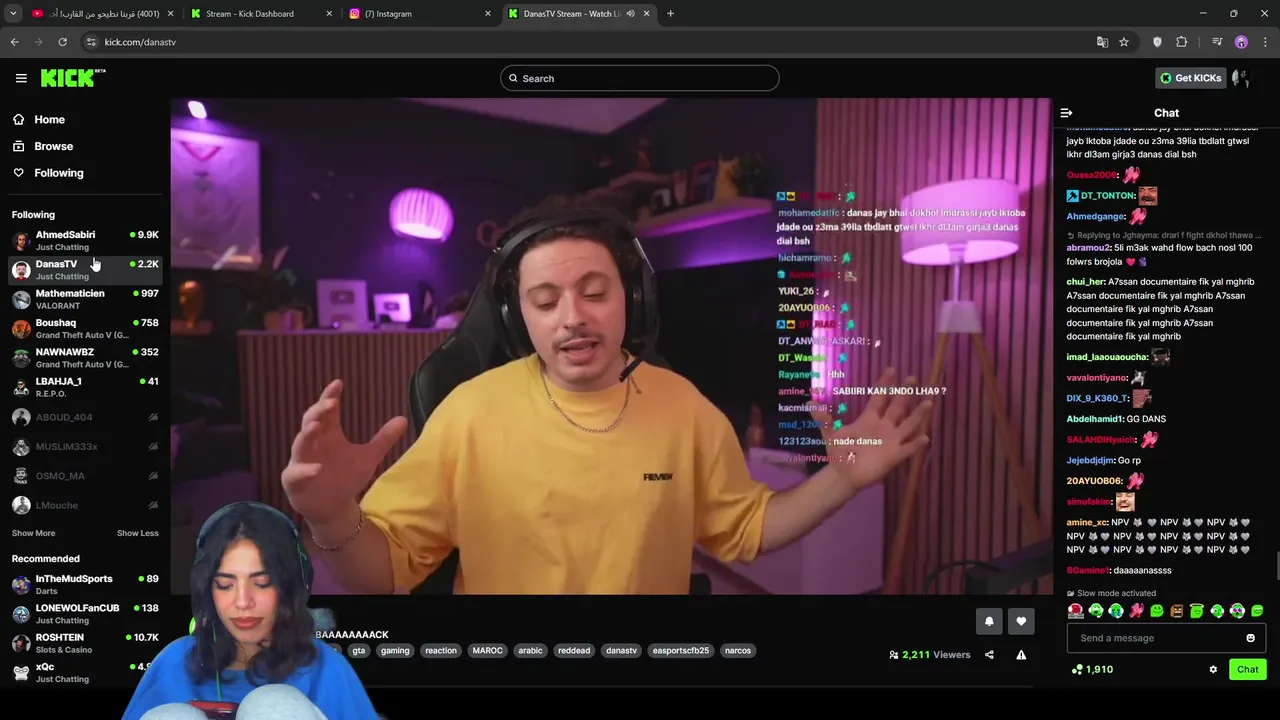Viewport: 1280px width, 720px height.
Task: Select the reaction tag
Action: coord(441,650)
